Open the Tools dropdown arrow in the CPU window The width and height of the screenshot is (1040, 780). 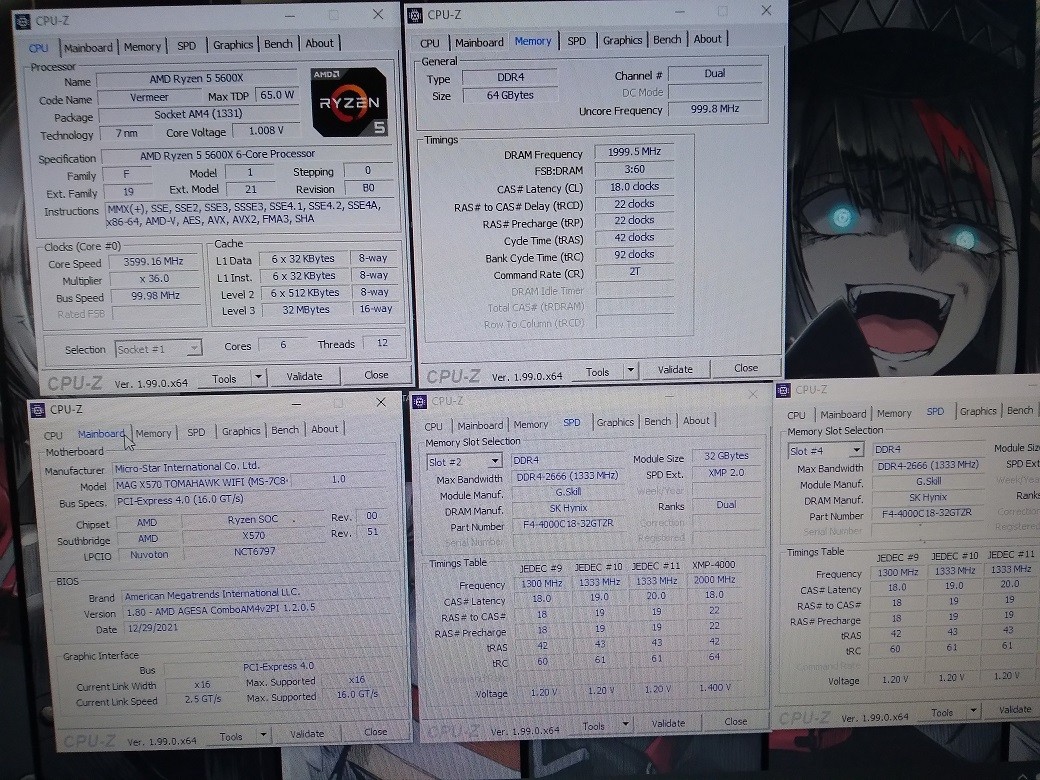click(x=258, y=377)
